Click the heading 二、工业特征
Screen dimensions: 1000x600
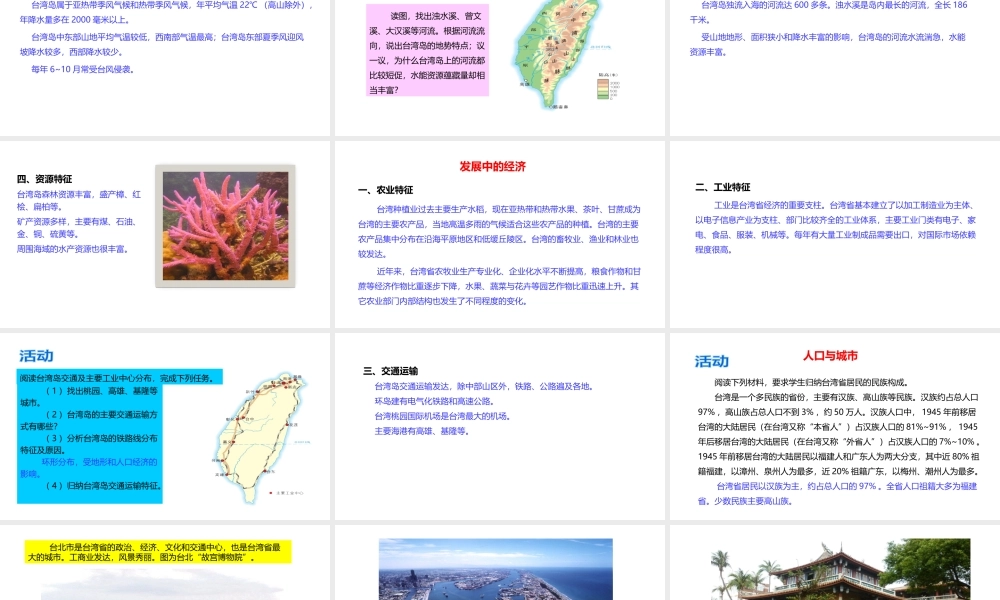click(723, 187)
